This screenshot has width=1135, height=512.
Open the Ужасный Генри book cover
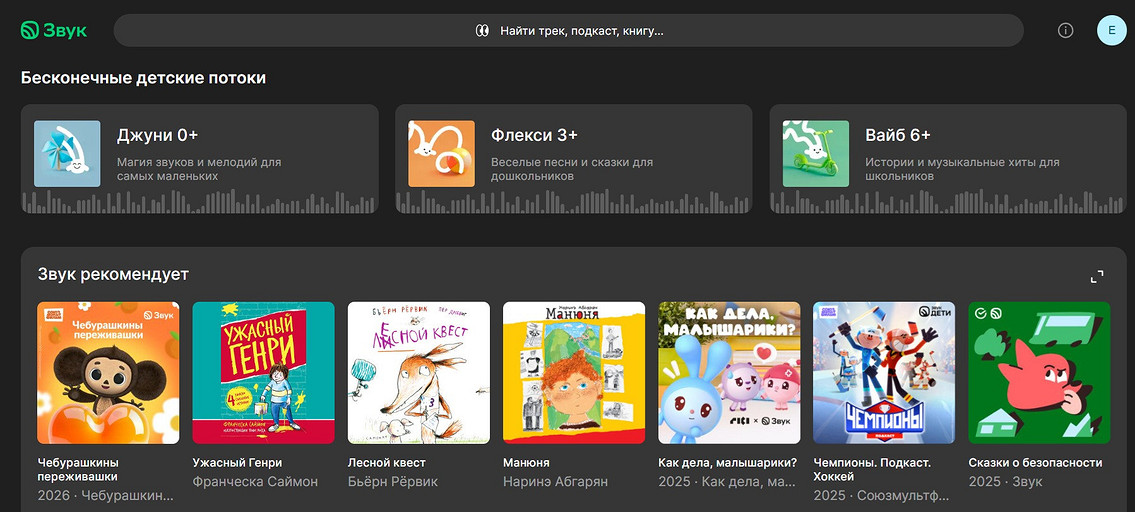pos(263,372)
